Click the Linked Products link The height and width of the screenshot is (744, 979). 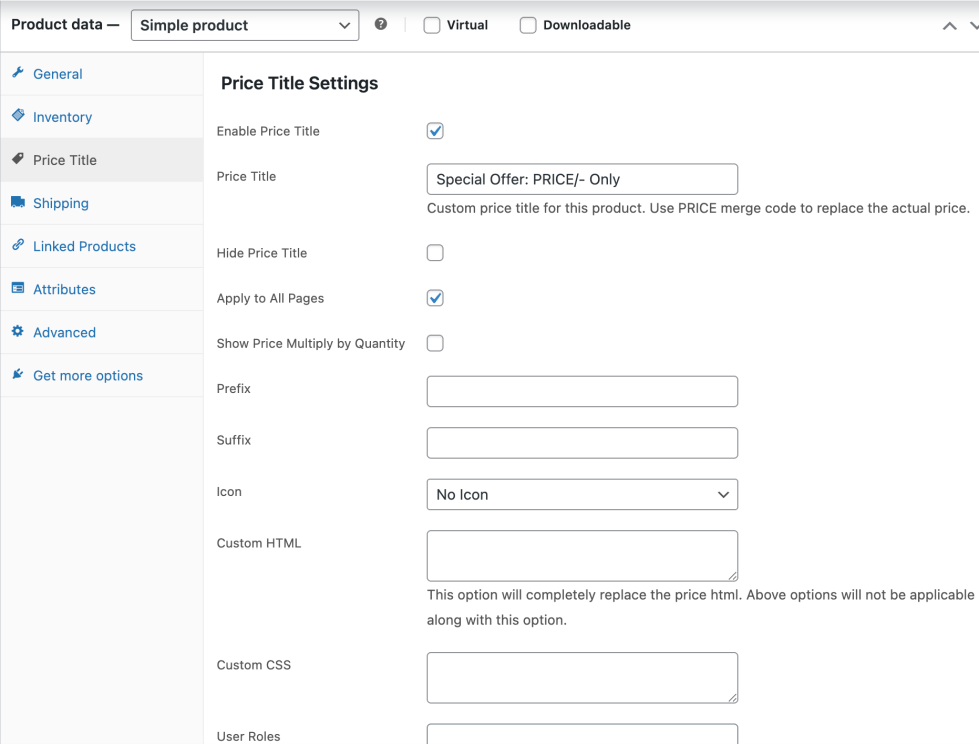(85, 246)
